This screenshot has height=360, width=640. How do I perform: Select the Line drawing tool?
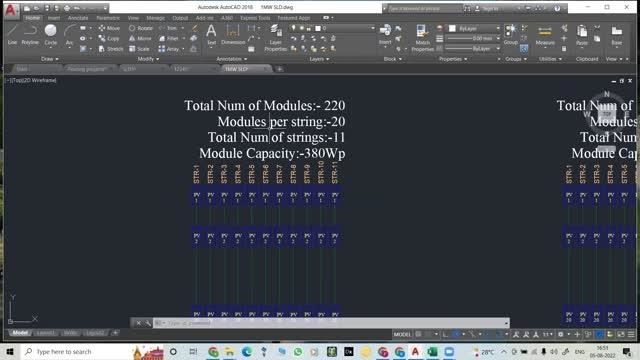pos(12,34)
